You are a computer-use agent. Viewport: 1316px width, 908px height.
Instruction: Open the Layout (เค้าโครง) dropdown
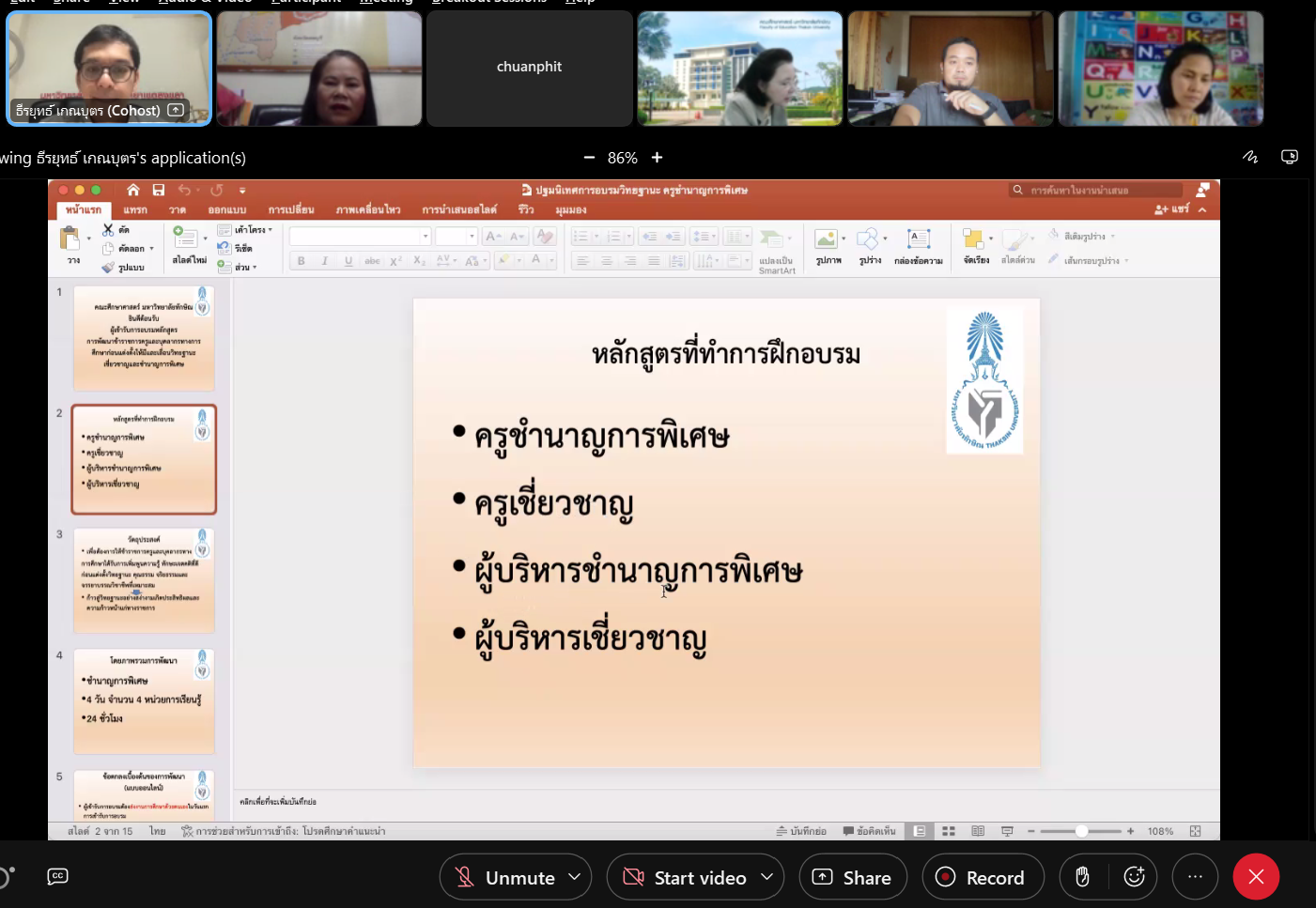coord(245,230)
